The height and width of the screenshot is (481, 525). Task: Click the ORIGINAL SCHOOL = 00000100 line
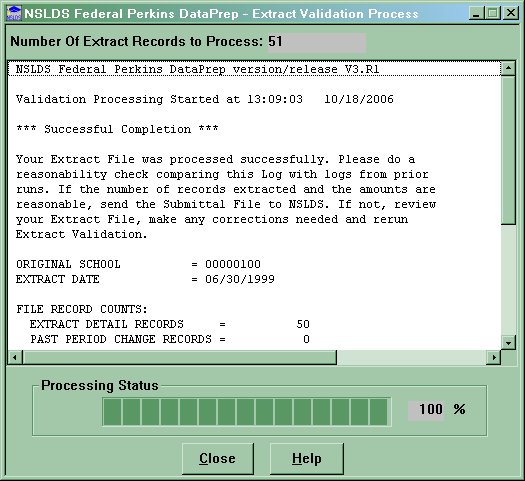tap(138, 264)
